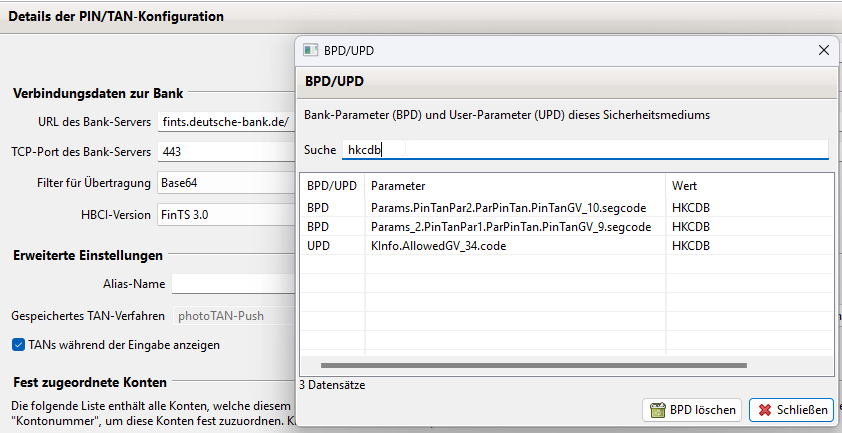Screen dimensions: 842x433
Task: Toggle 'TANs während der Eingabe anzeigen' checkbox
Action: coord(19,345)
